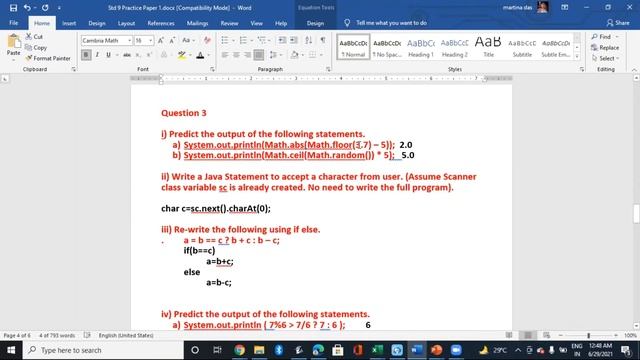Toggle strikethrough formatting
Image resolution: width=640 pixels, height=360 pixels.
click(x=127, y=55)
